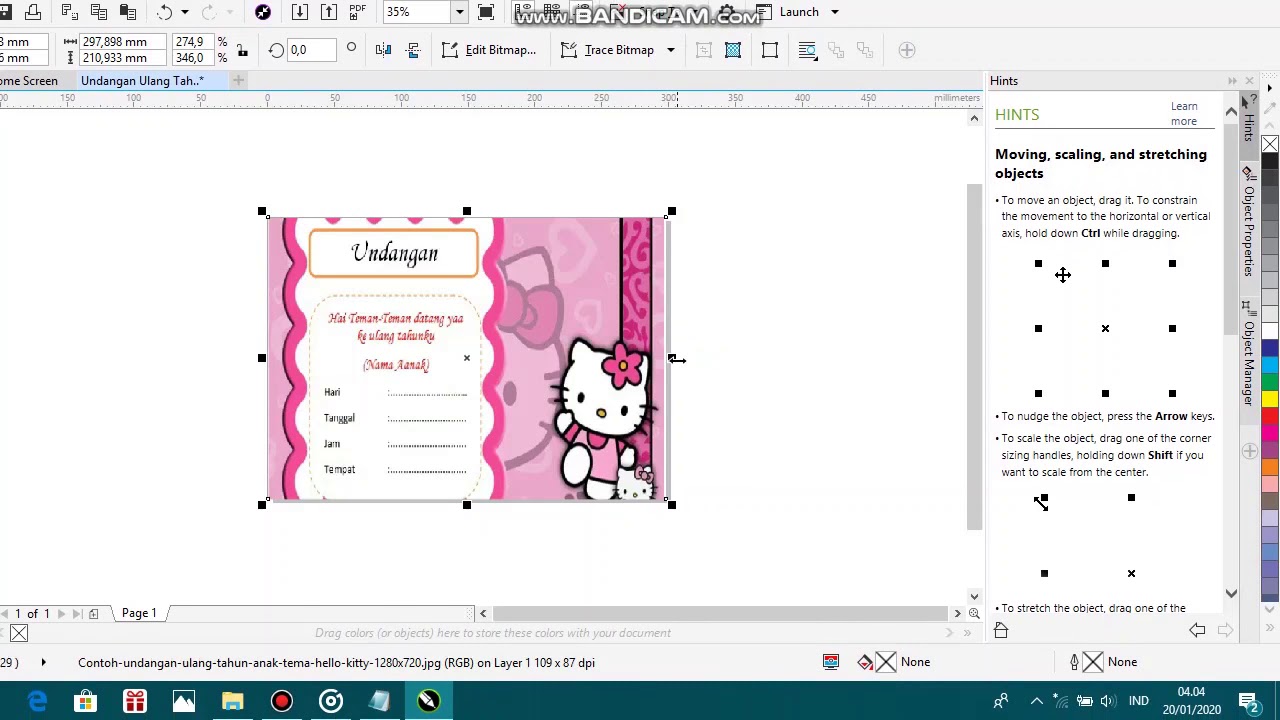The height and width of the screenshot is (720, 1280).
Task: Mirror the bitmap horizontally
Action: tap(383, 50)
